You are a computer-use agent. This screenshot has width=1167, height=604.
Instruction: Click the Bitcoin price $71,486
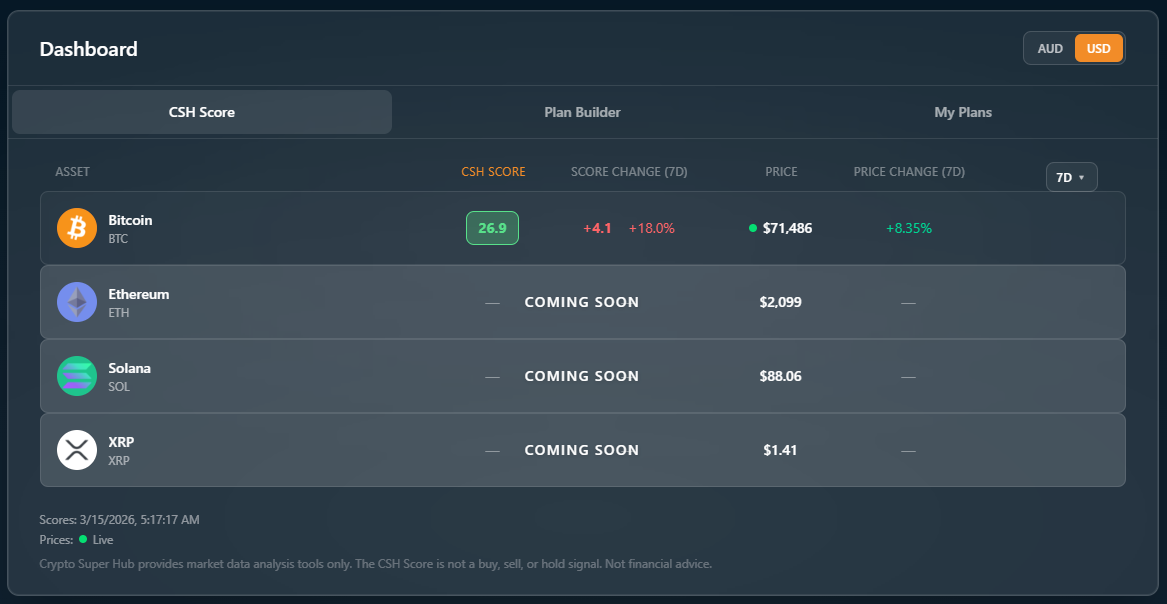pos(787,228)
